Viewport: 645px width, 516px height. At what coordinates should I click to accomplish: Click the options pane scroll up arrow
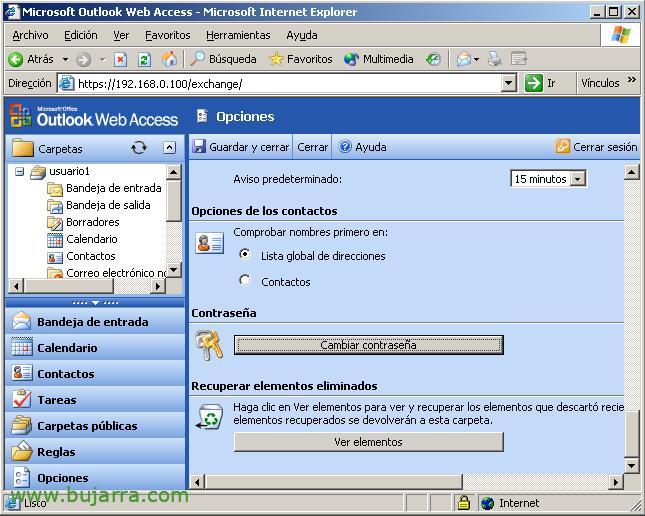(631, 171)
